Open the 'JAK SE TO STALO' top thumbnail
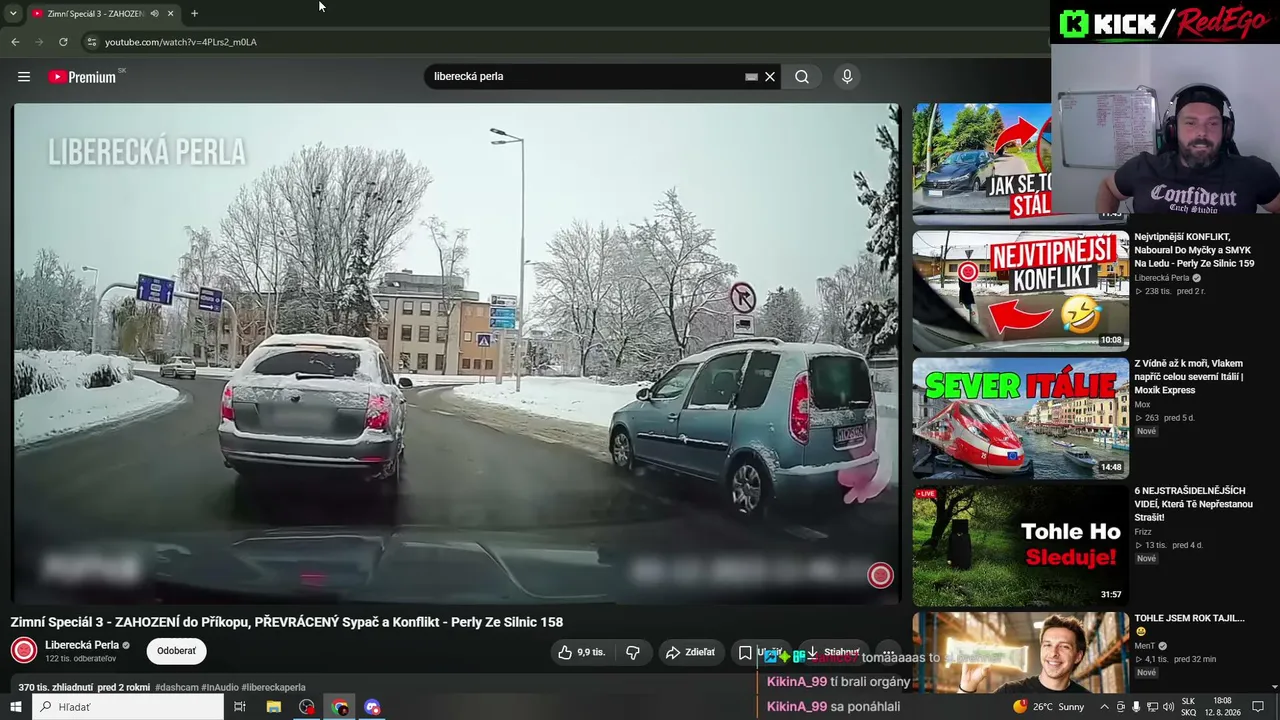This screenshot has width=1280, height=720. (982, 162)
